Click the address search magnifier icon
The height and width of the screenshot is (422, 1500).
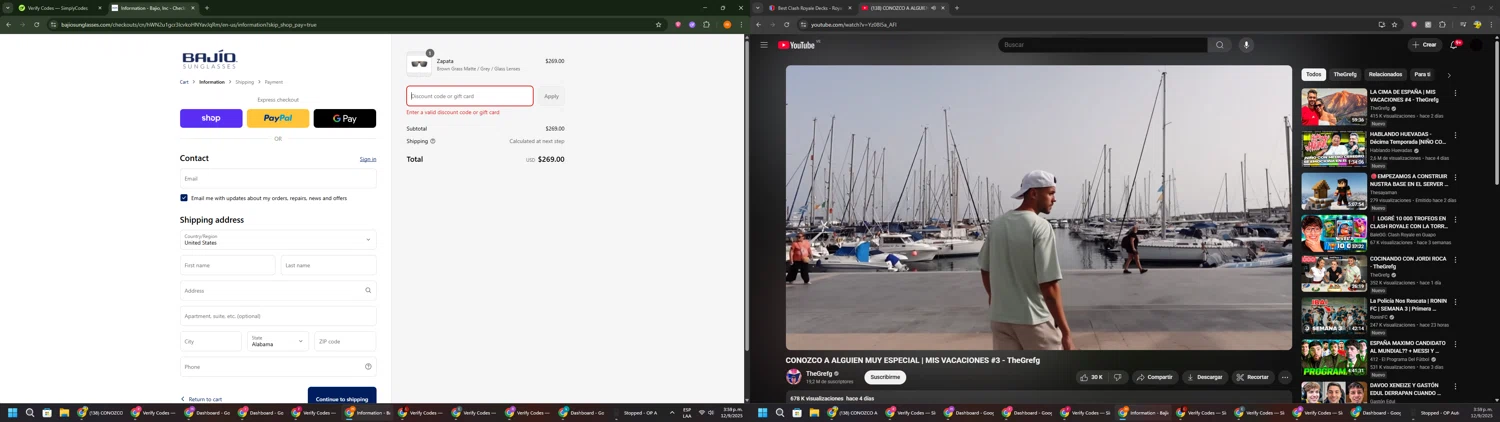click(x=368, y=290)
